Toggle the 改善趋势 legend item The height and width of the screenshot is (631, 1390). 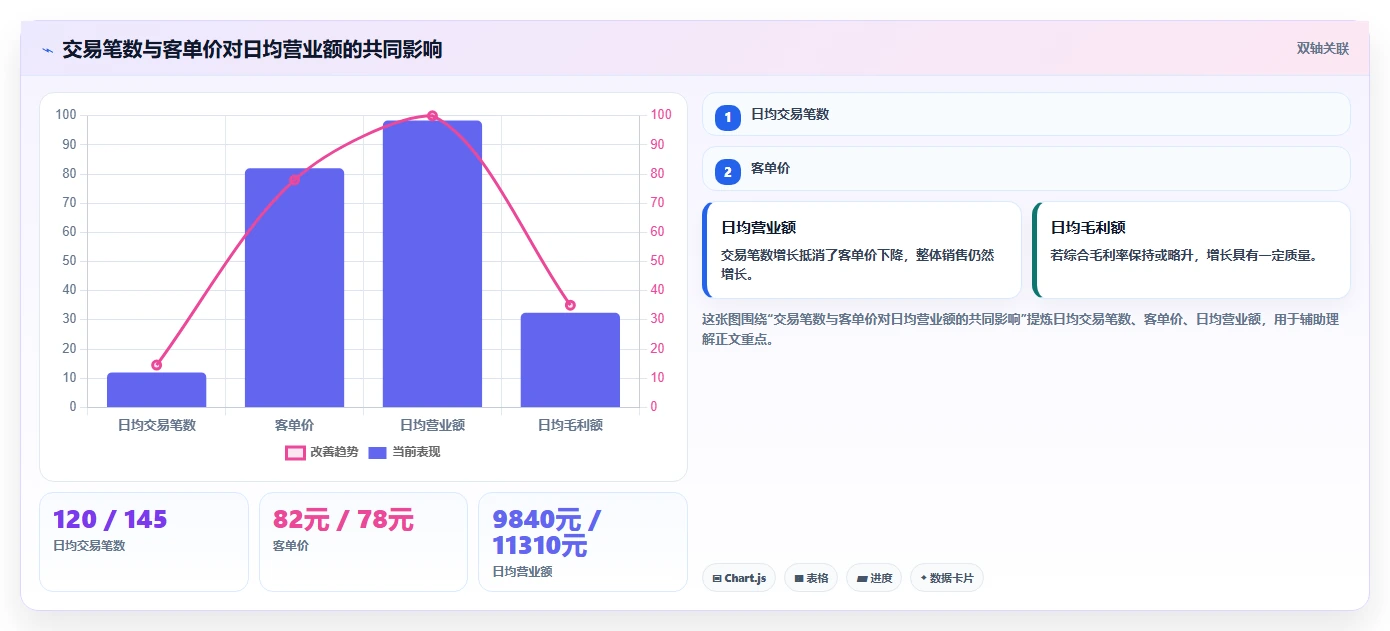click(322, 452)
